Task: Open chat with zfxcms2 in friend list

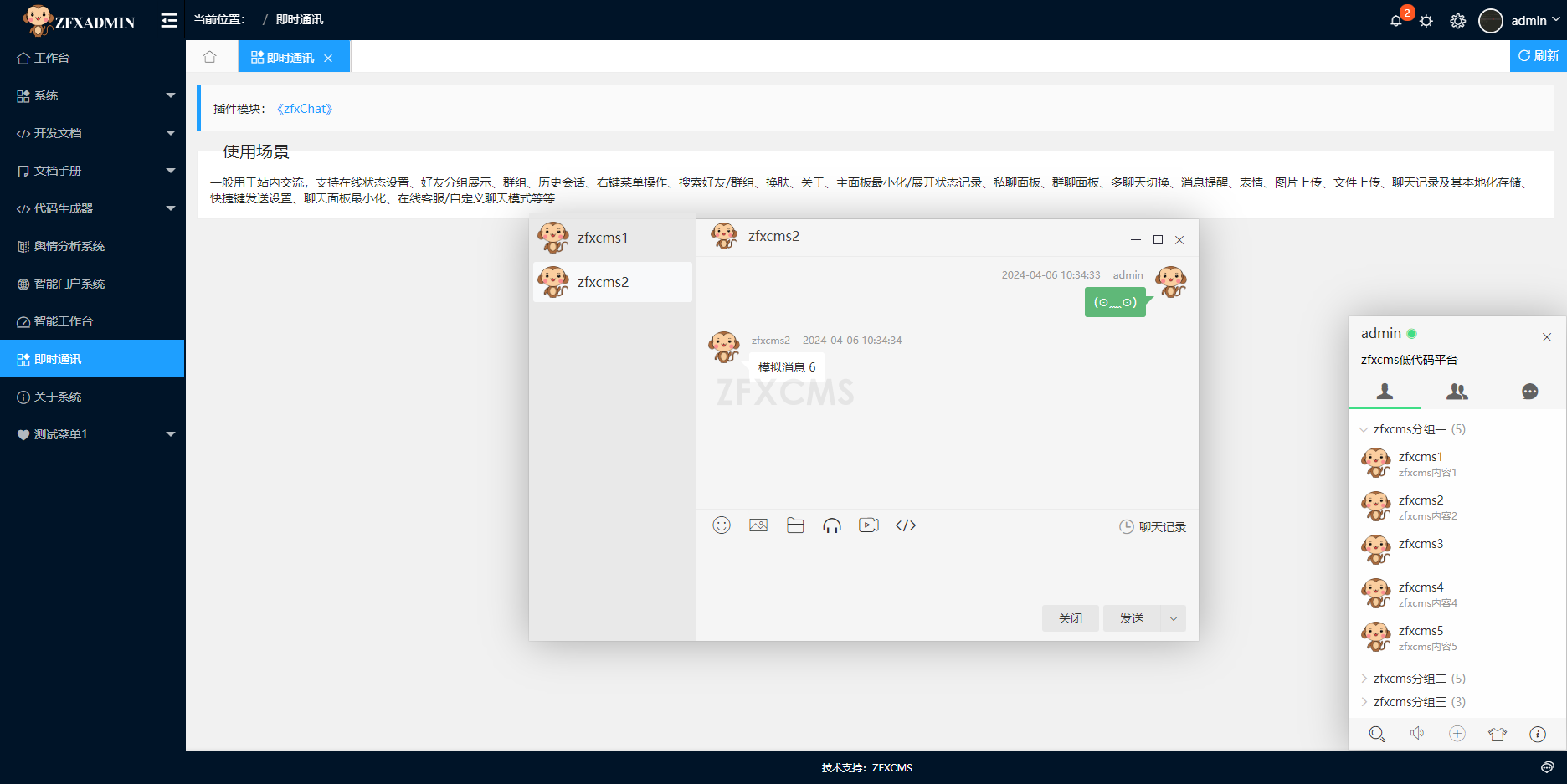Action: (x=1457, y=506)
